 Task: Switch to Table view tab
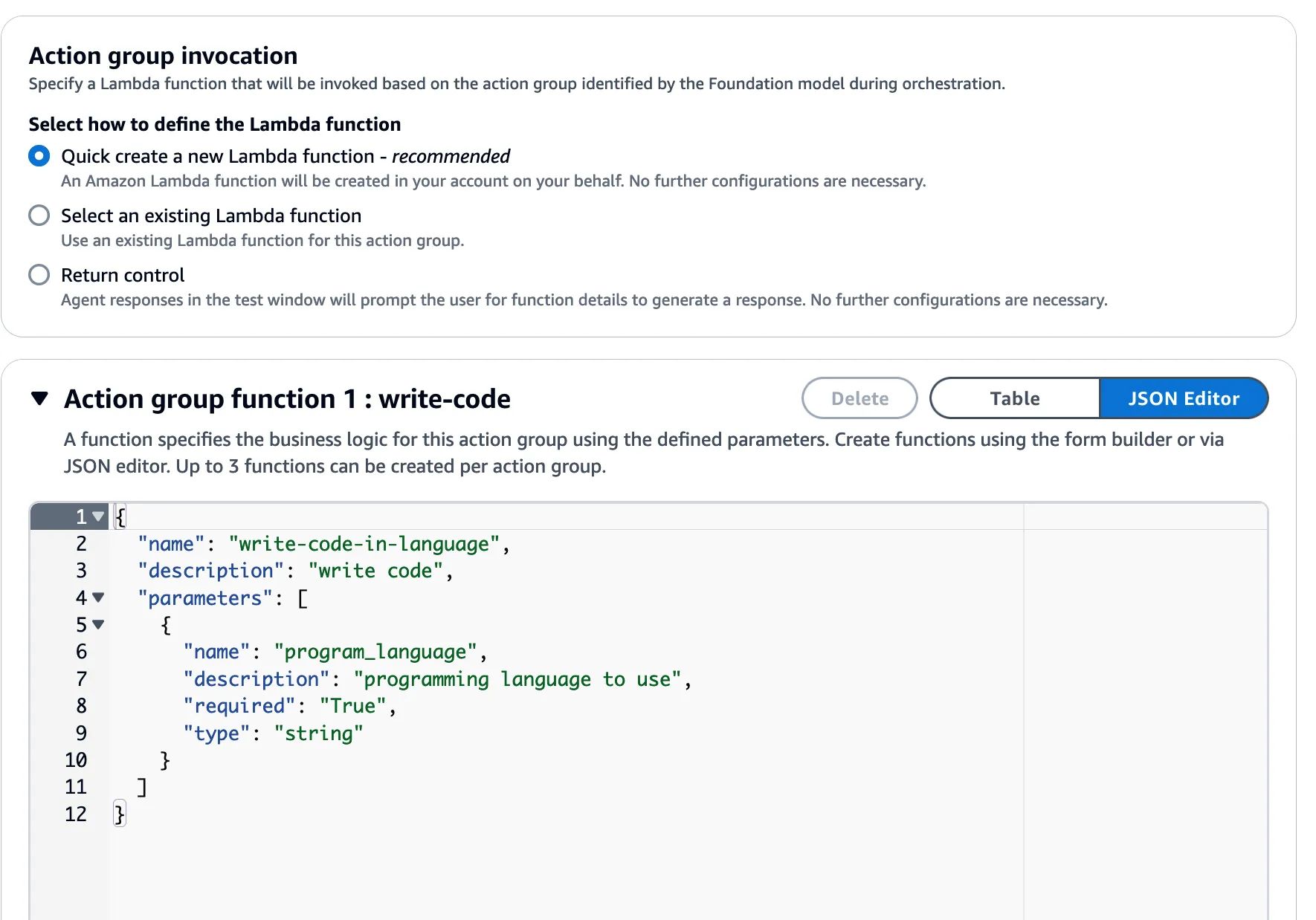pyautogui.click(x=1014, y=398)
